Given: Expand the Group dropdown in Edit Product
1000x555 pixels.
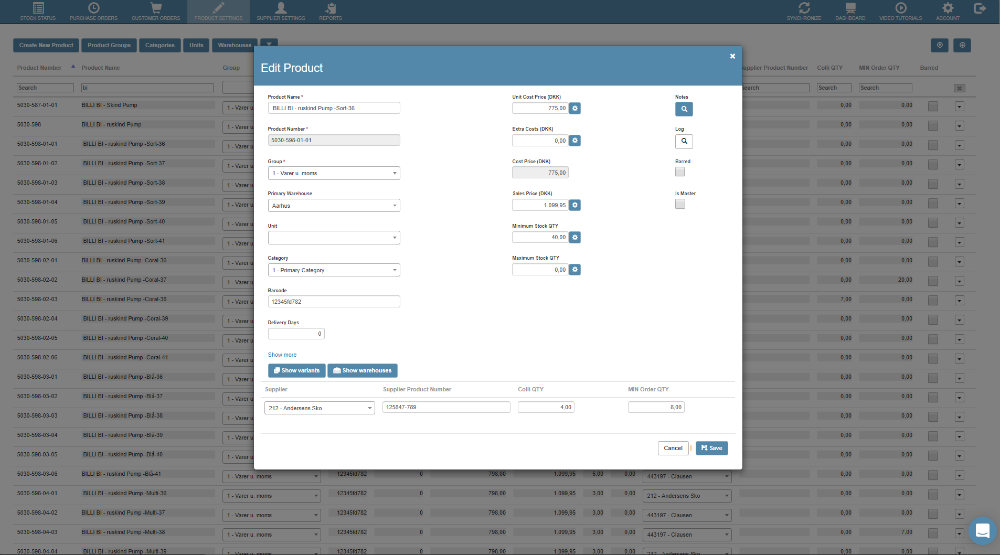Looking at the screenshot, I should (334, 173).
